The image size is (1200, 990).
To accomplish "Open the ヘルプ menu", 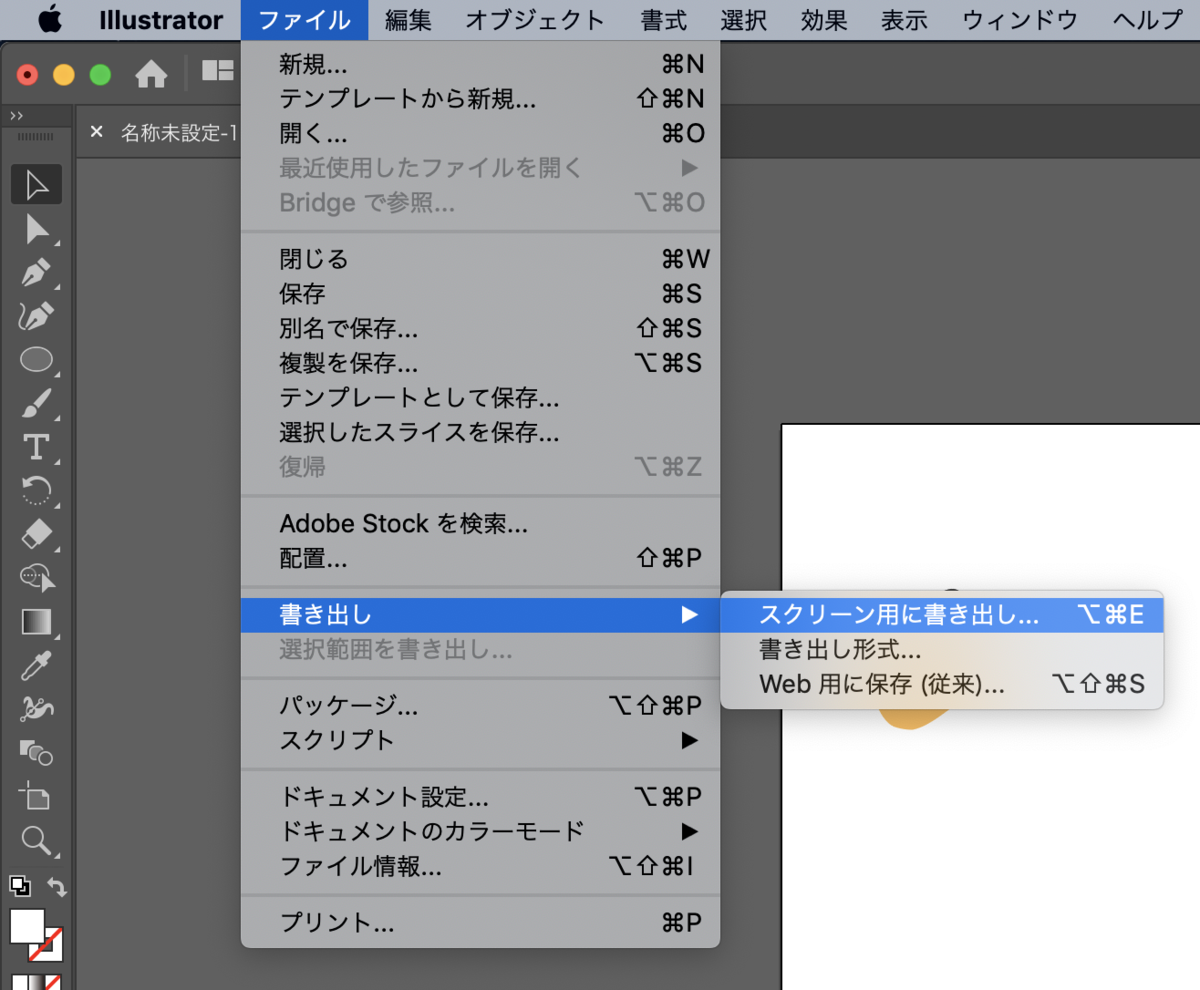I will (x=1148, y=20).
